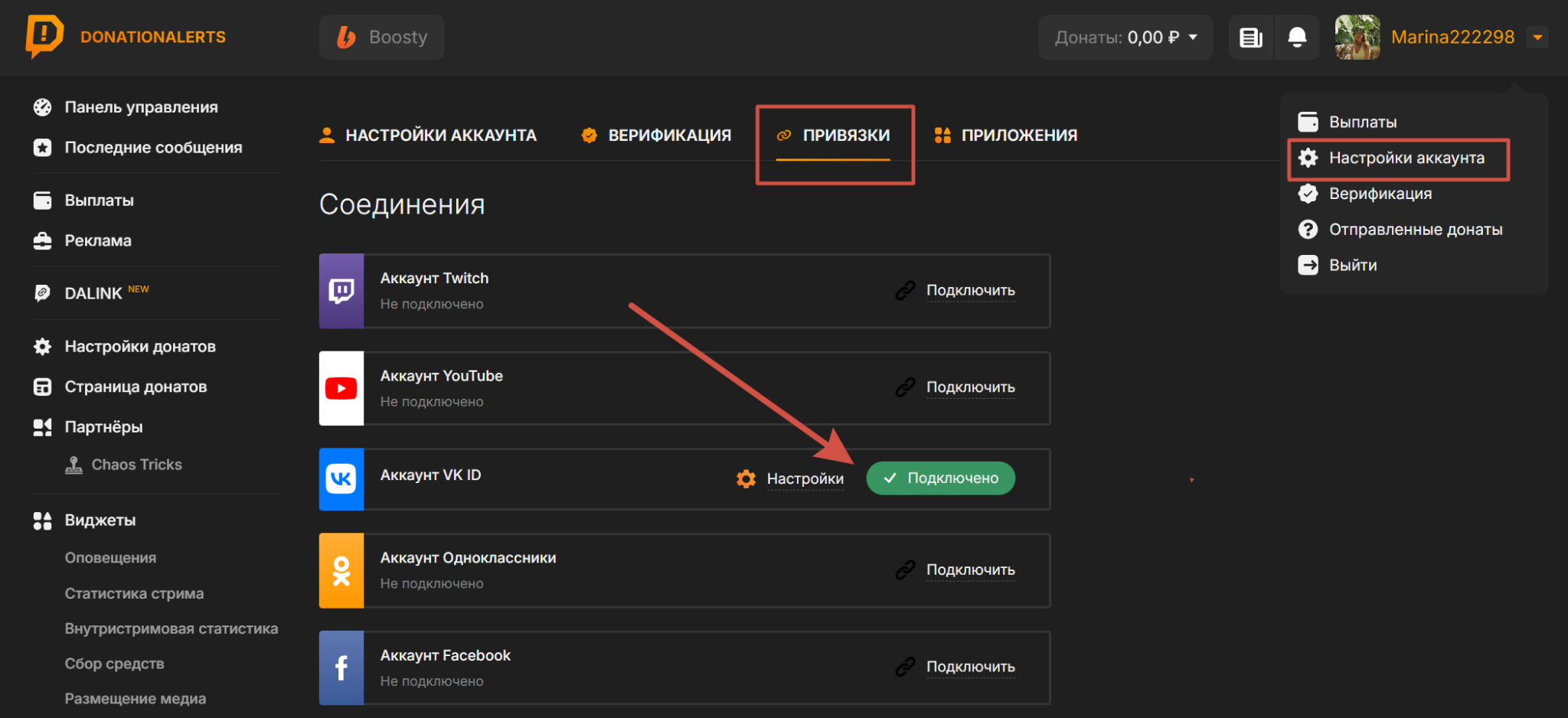Click the green Подключено VK status button
Screen dimensions: 1568x718
[x=940, y=478]
